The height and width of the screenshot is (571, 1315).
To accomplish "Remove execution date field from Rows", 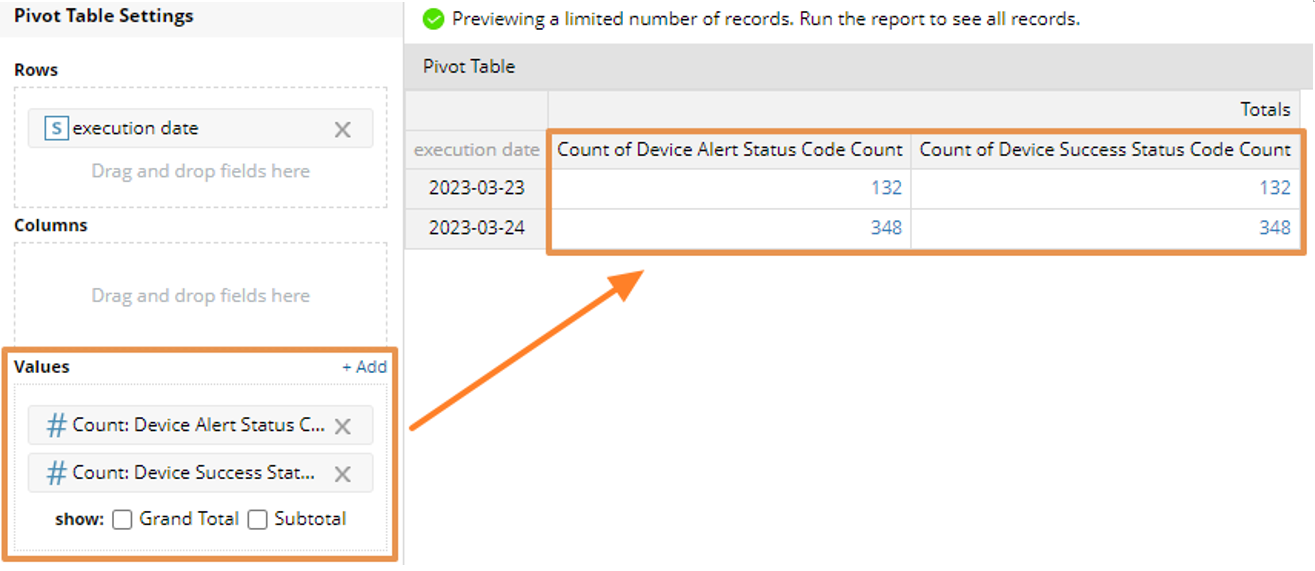I will point(342,129).
